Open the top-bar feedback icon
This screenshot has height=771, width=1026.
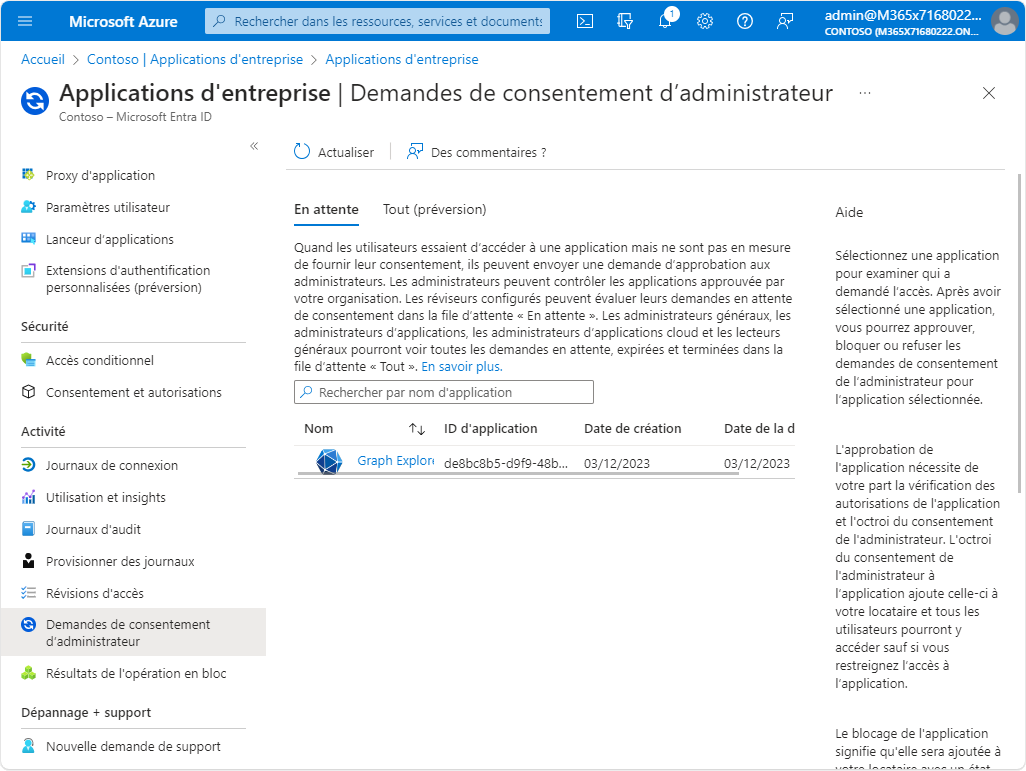(x=785, y=21)
